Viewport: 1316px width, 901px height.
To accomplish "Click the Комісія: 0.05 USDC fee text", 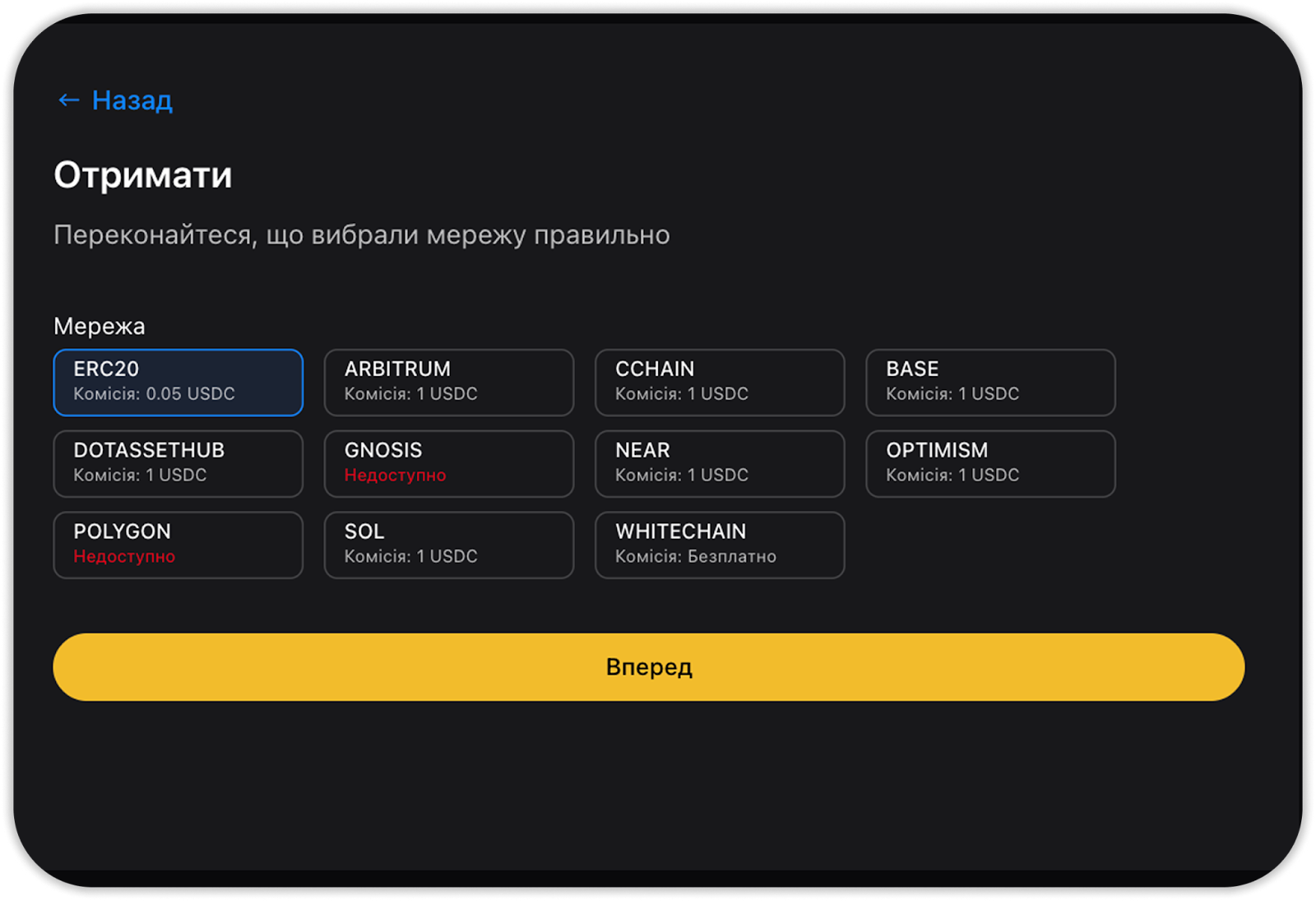I will tap(154, 394).
